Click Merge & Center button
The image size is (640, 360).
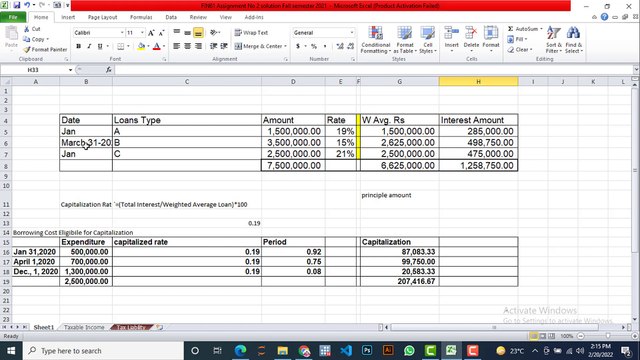tap(259, 46)
